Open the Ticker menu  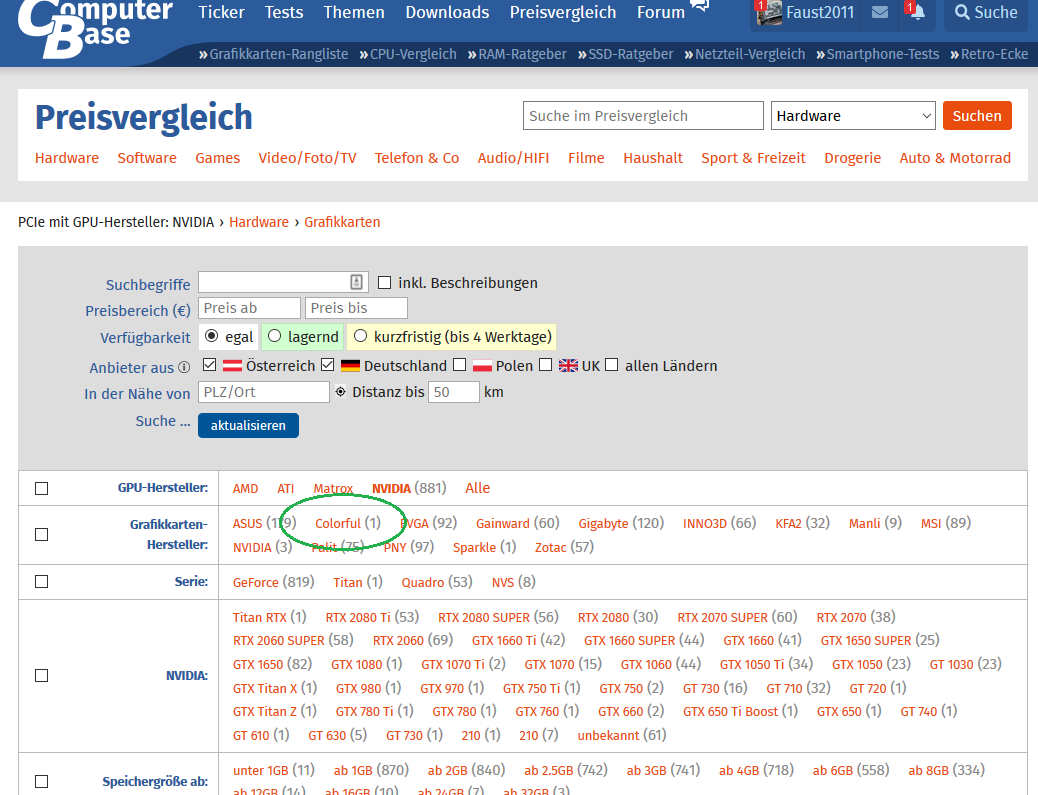[x=222, y=12]
